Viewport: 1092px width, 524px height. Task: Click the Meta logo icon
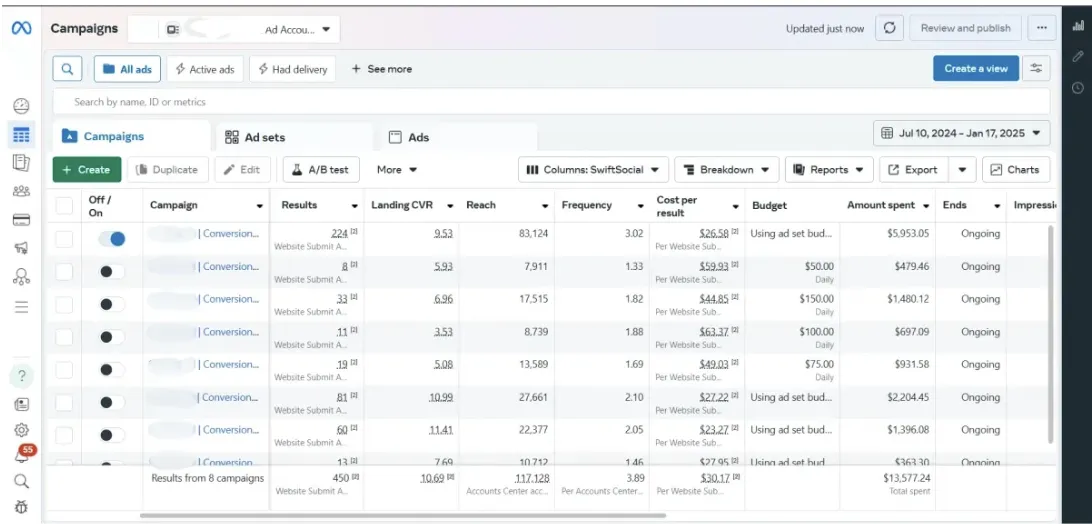[21, 28]
